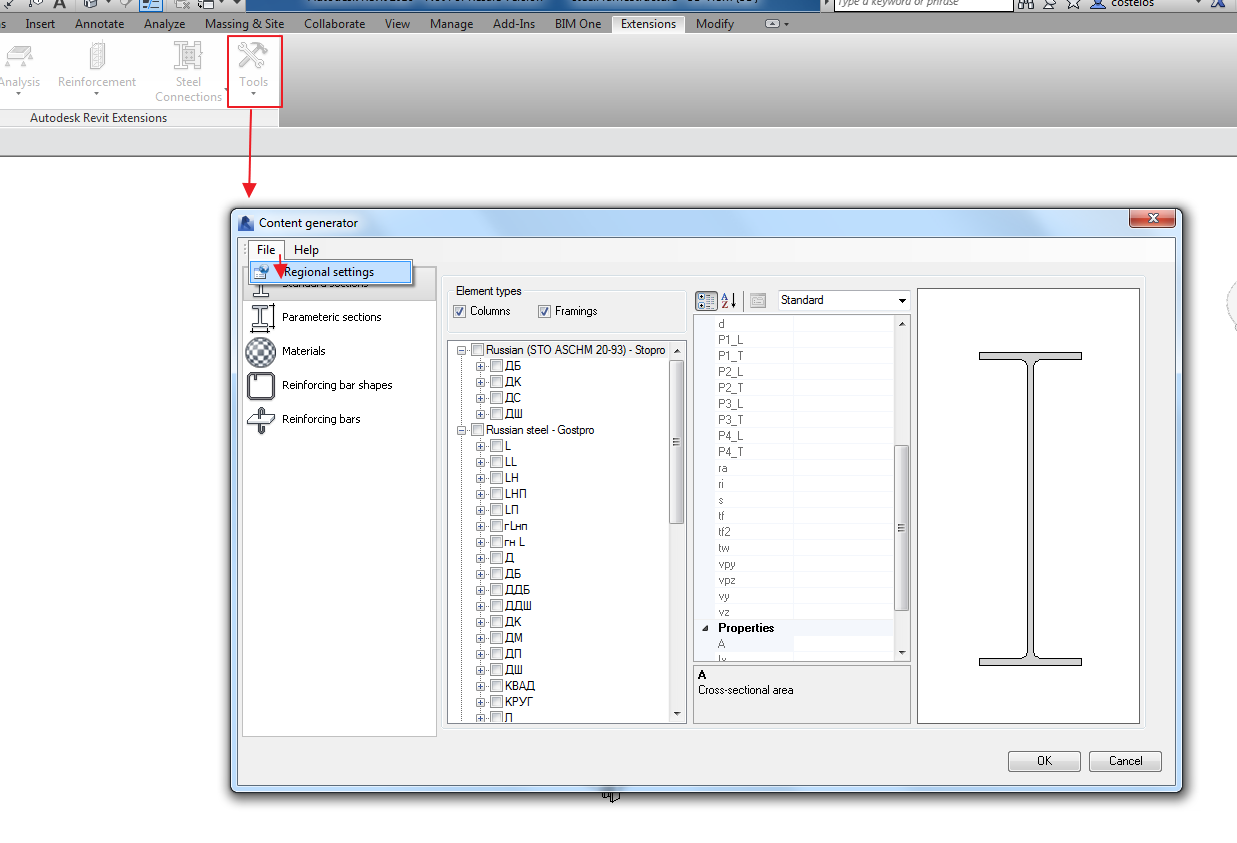Viewport: 1237px width, 843px height.
Task: Check the LH section family checkbox
Action: tap(496, 478)
